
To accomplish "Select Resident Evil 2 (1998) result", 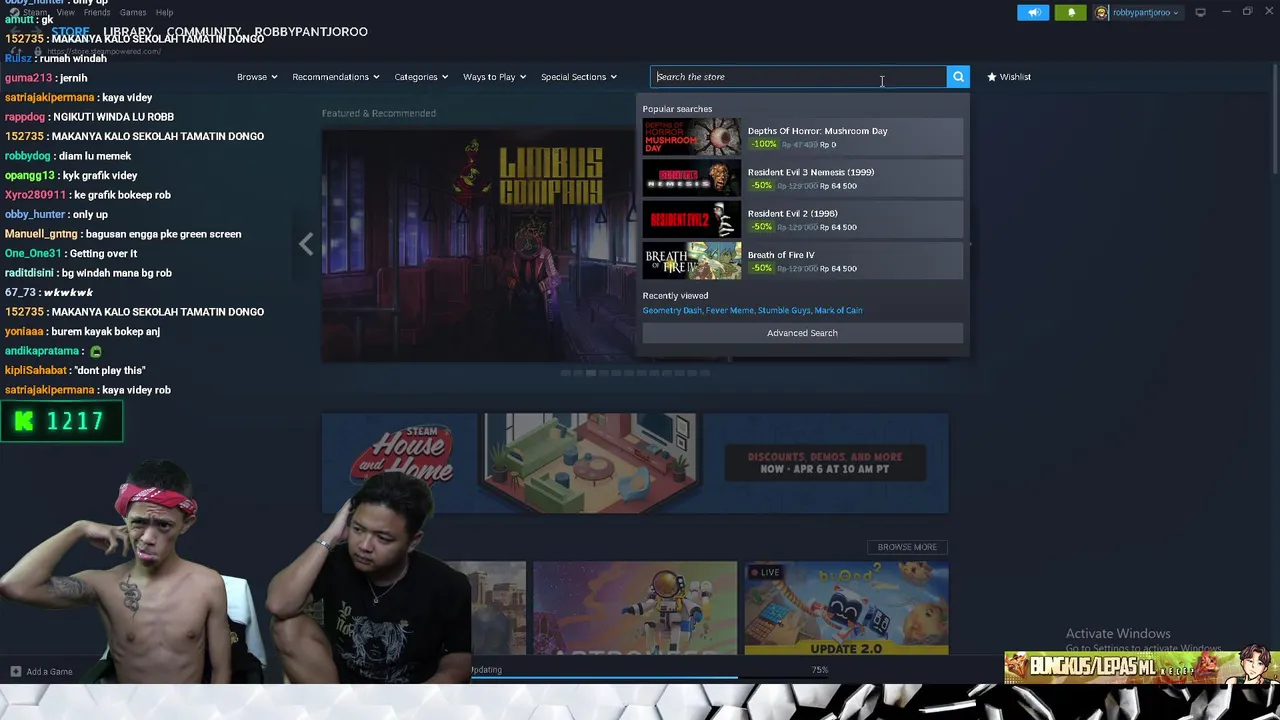I will click(x=802, y=220).
